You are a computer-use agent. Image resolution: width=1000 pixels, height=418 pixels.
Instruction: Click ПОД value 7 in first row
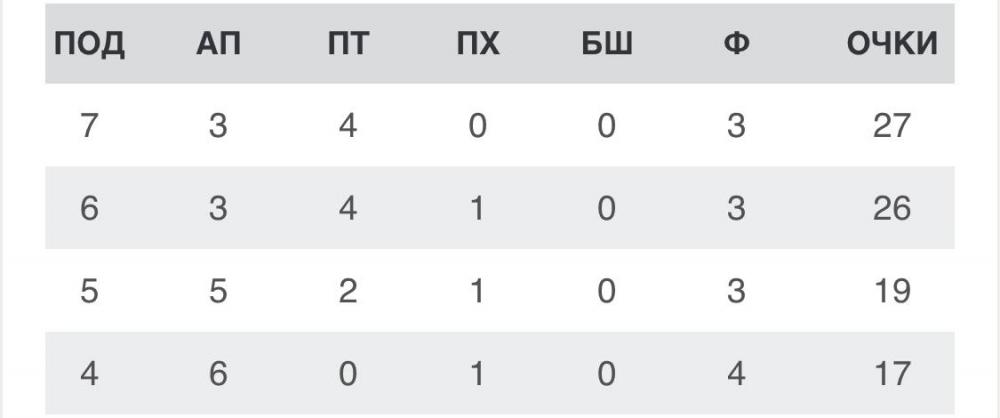pyautogui.click(x=89, y=127)
